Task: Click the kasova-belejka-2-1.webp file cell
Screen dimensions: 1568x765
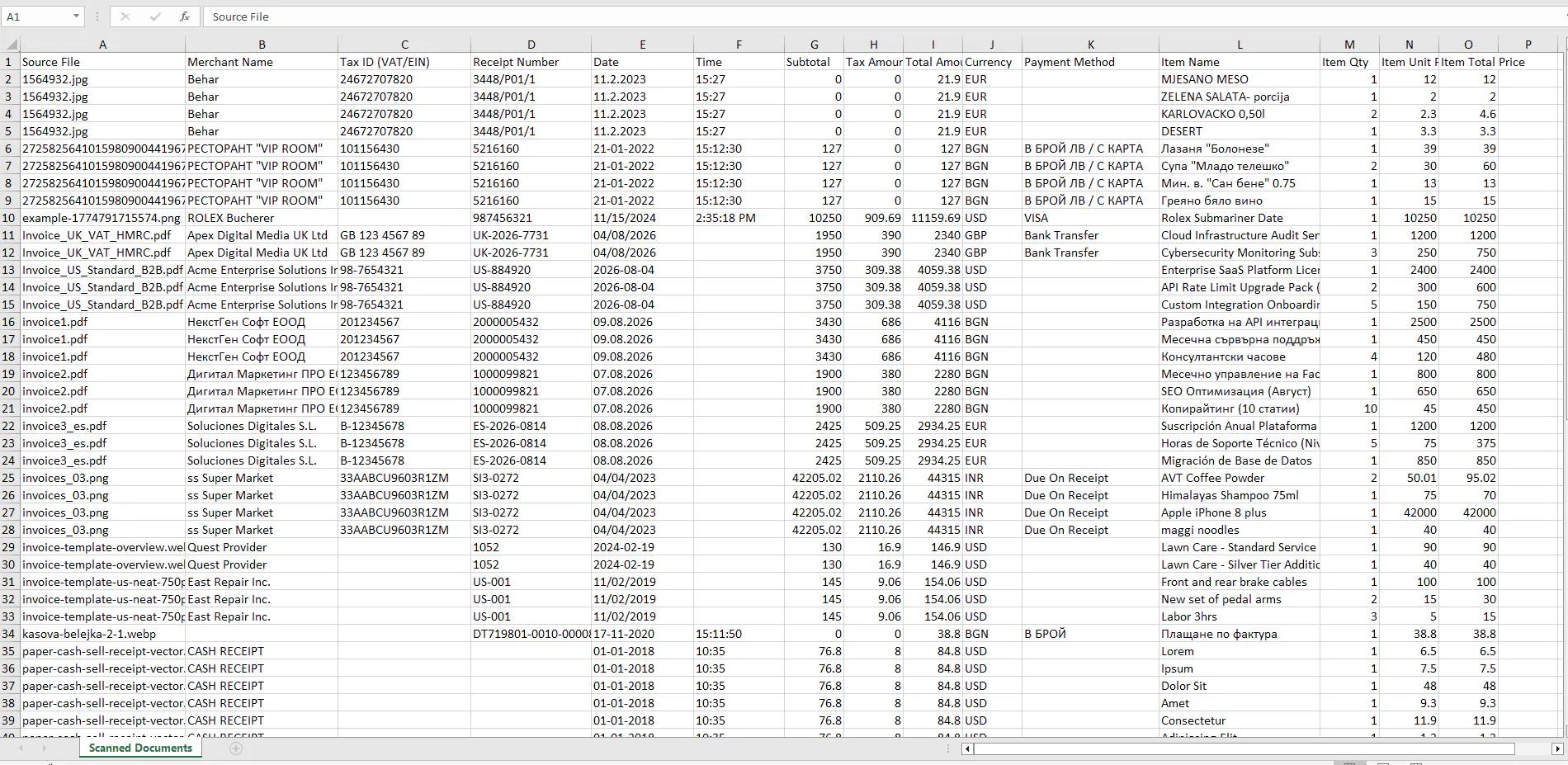Action: (x=102, y=634)
